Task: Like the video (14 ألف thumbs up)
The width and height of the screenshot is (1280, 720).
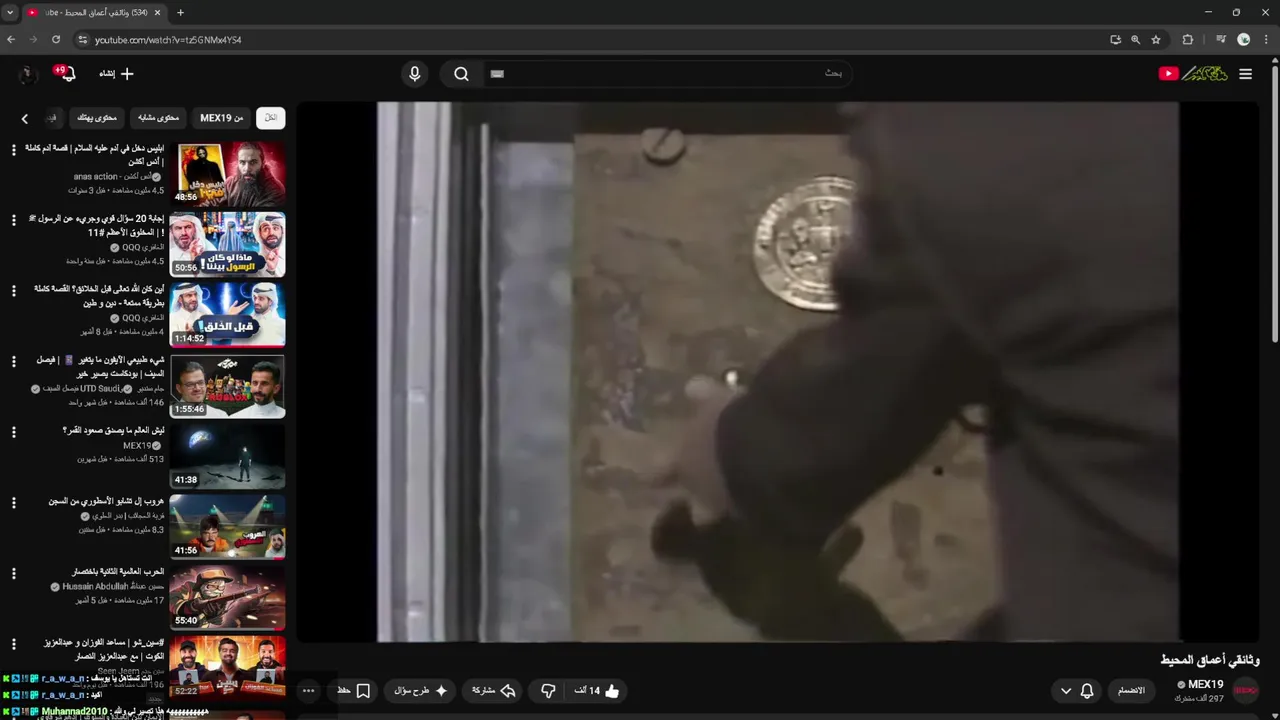Action: coord(597,691)
